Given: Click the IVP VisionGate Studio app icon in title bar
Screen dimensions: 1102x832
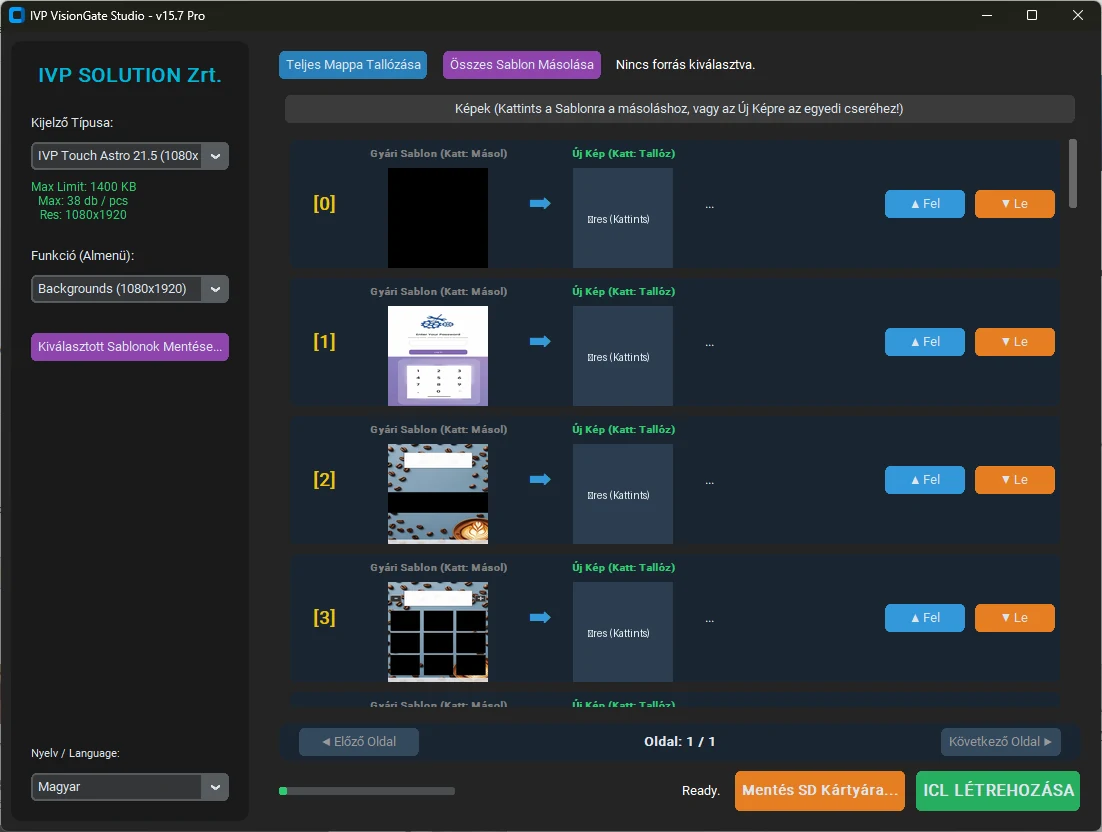Looking at the screenshot, I should [15, 15].
